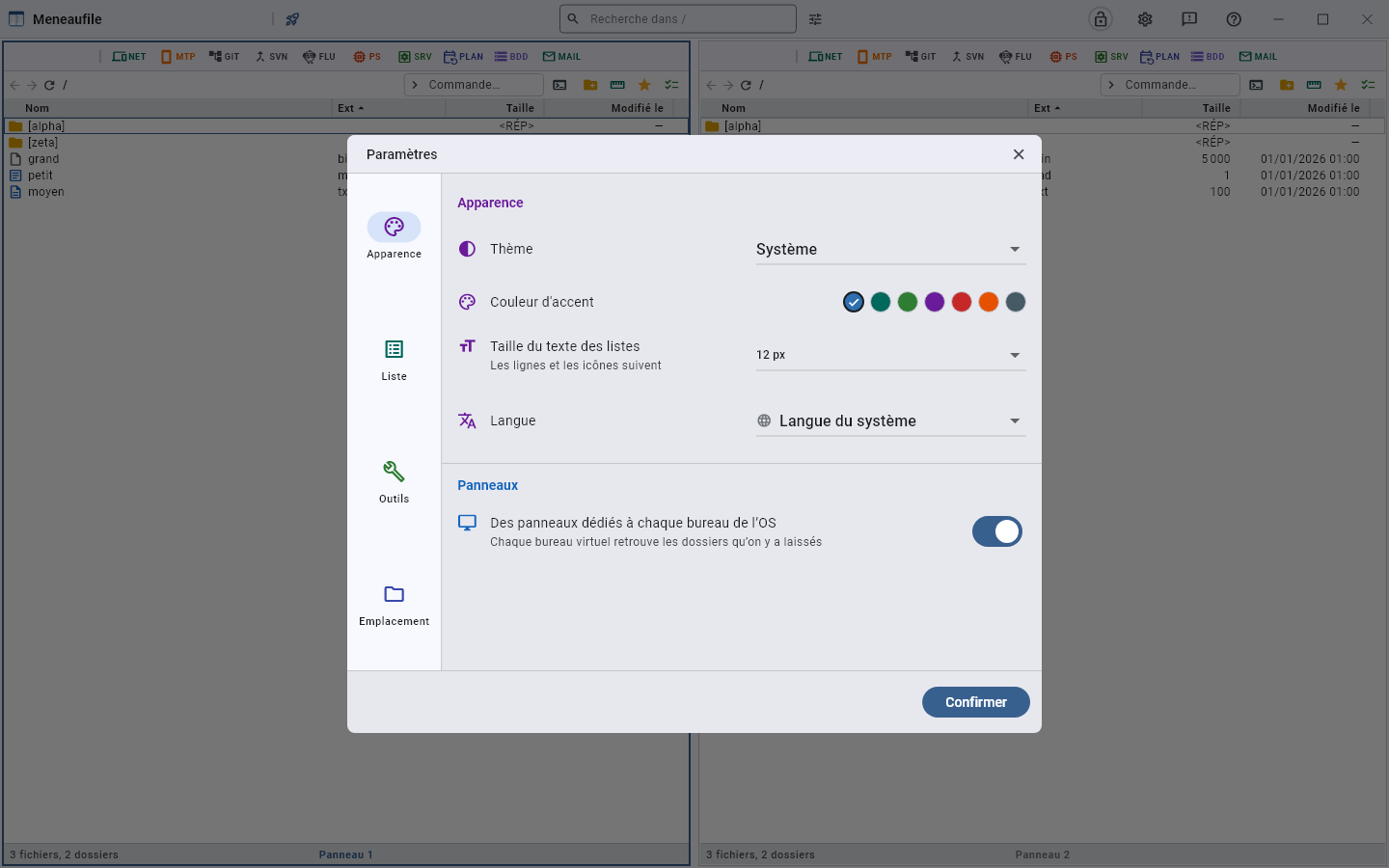
Task: Click FLU in the right panel toolbar
Action: pyautogui.click(x=1016, y=57)
